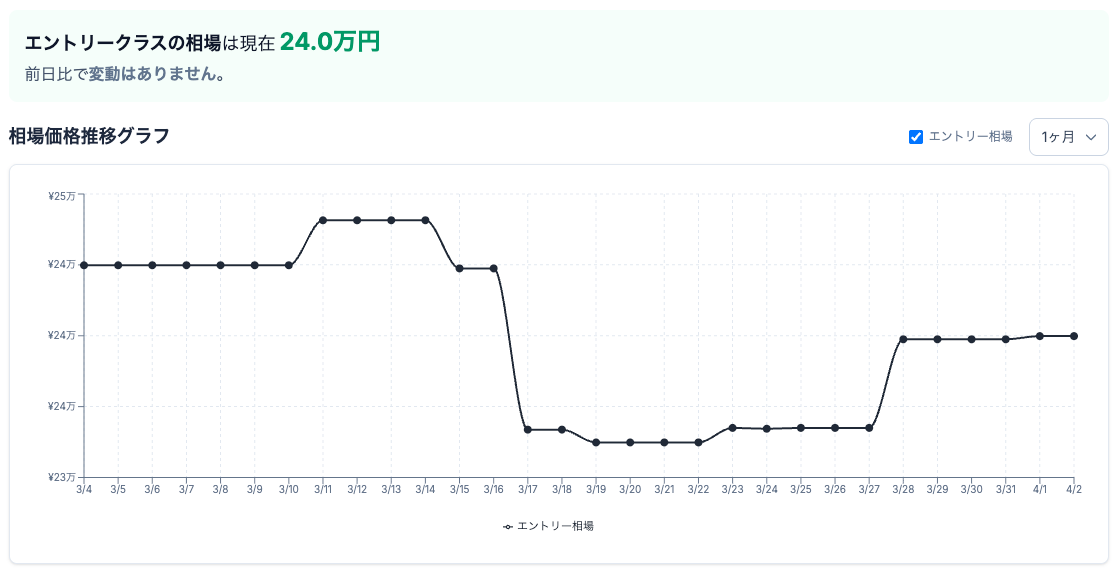Viewport: 1117px width, 573px height.
Task: Click the ¥25万 y-axis label
Action: click(x=61, y=196)
